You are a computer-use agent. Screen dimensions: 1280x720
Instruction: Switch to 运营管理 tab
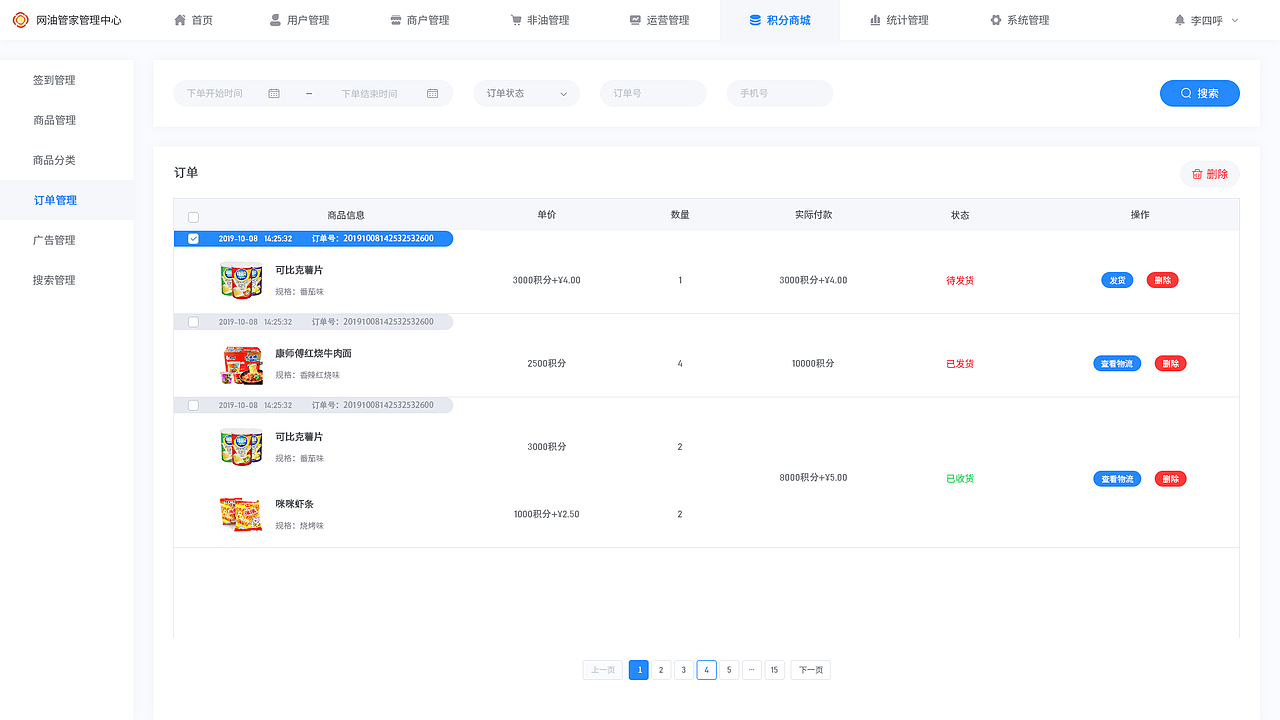(x=659, y=20)
